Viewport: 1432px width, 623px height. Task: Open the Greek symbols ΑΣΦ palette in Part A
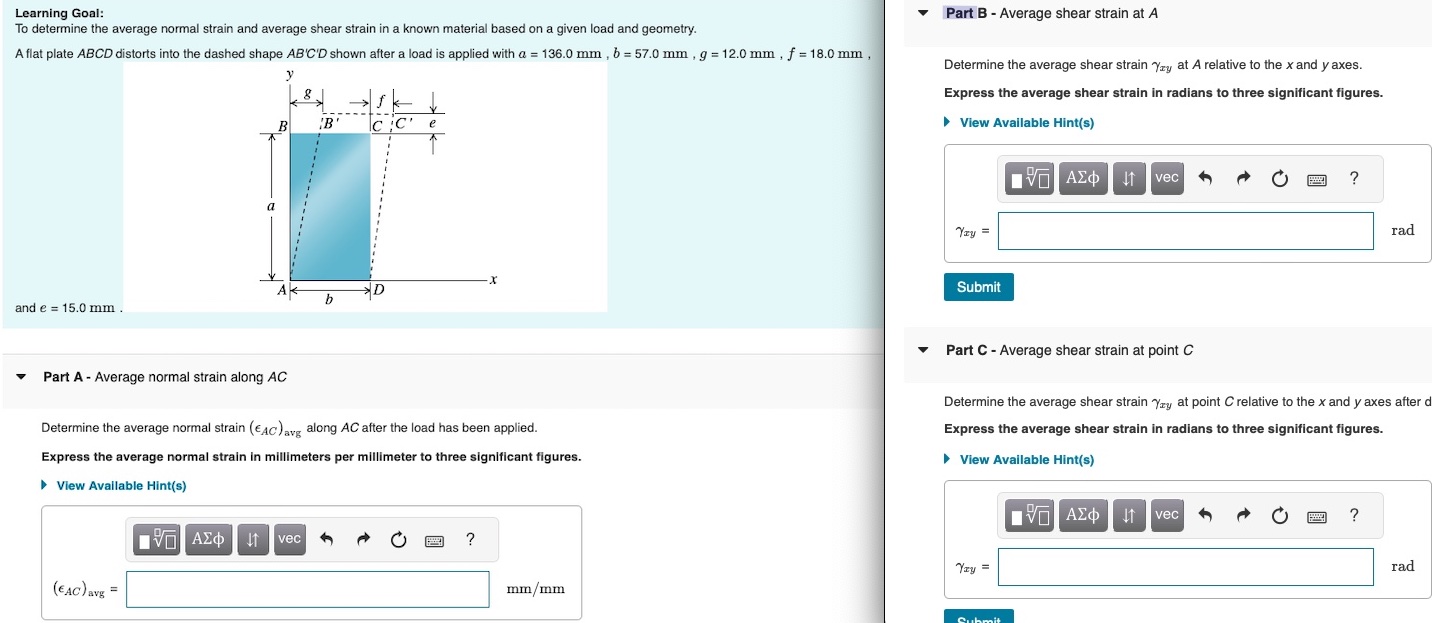pyautogui.click(x=209, y=539)
